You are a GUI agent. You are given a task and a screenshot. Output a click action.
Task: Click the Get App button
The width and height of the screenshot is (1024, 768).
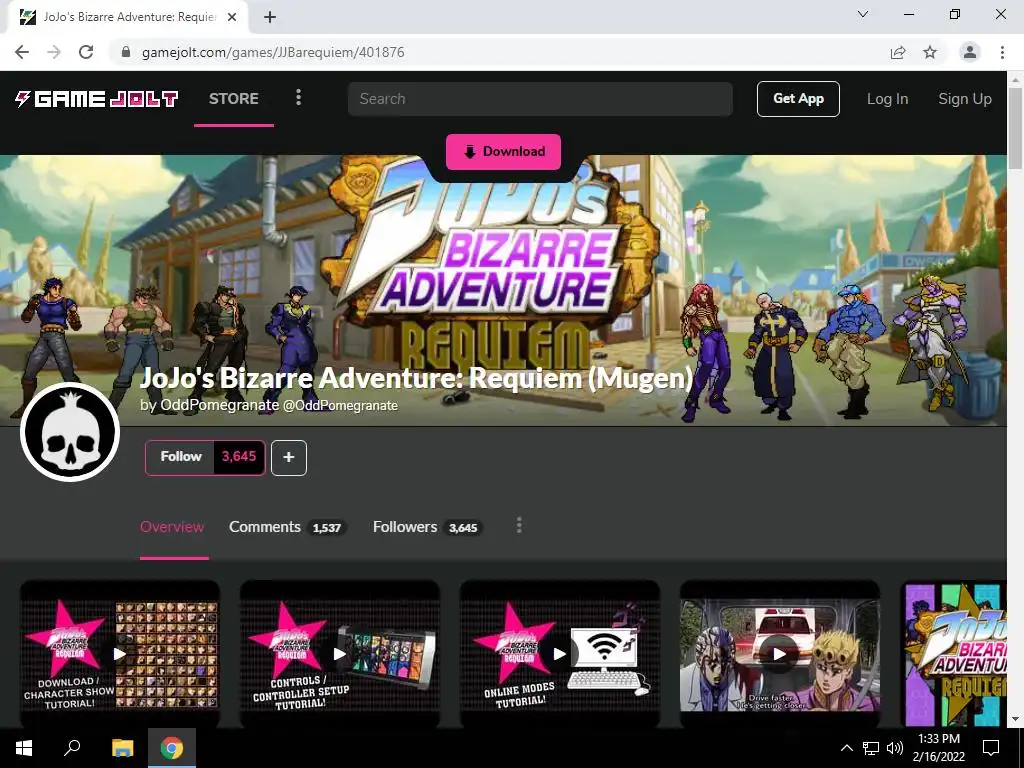[798, 99]
